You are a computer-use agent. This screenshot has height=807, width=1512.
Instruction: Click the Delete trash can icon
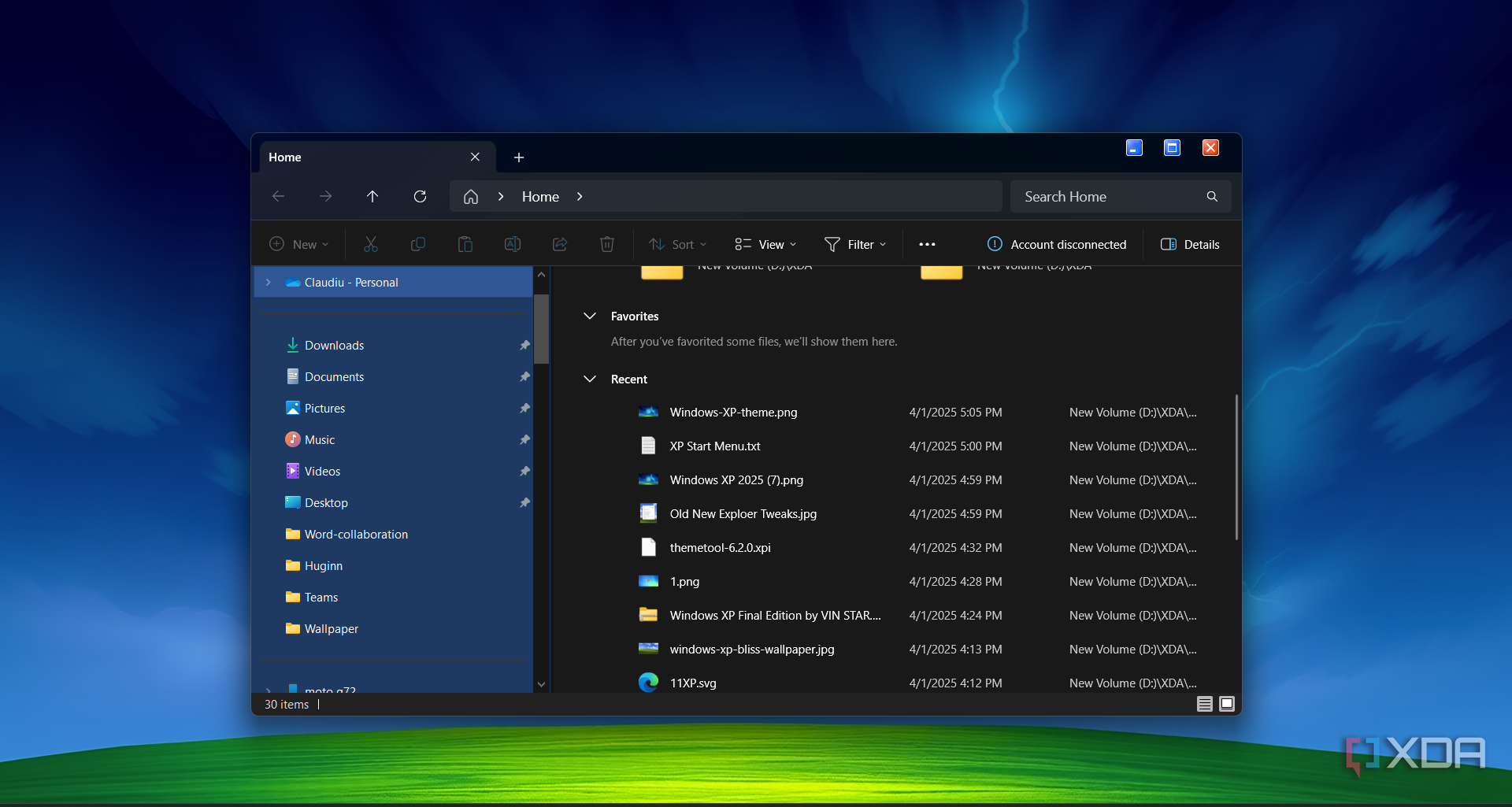[607, 245]
